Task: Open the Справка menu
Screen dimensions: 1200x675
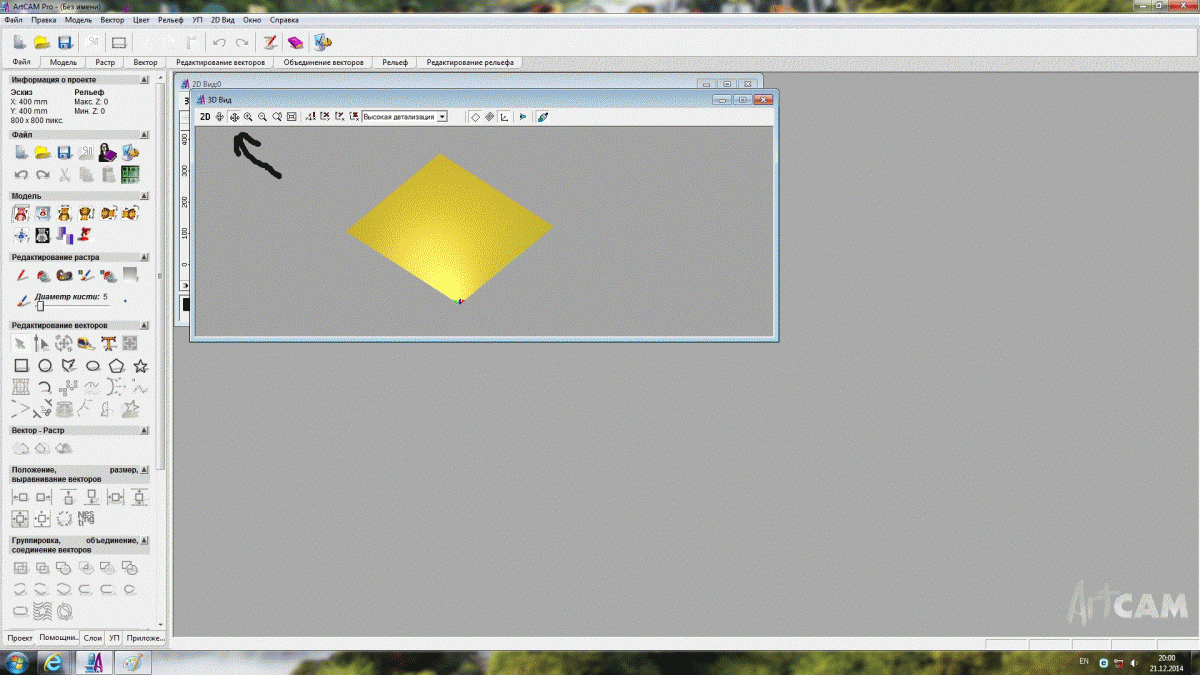Action: (x=284, y=20)
